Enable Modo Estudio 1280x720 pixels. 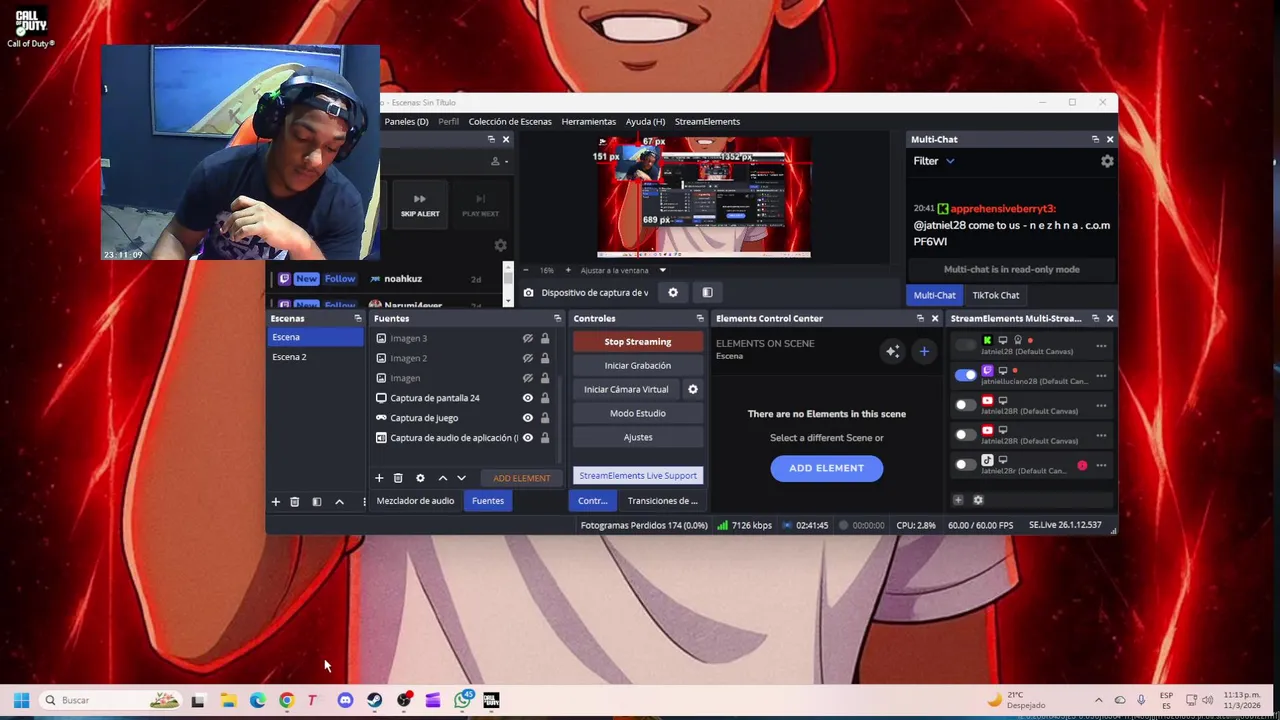[638, 413]
